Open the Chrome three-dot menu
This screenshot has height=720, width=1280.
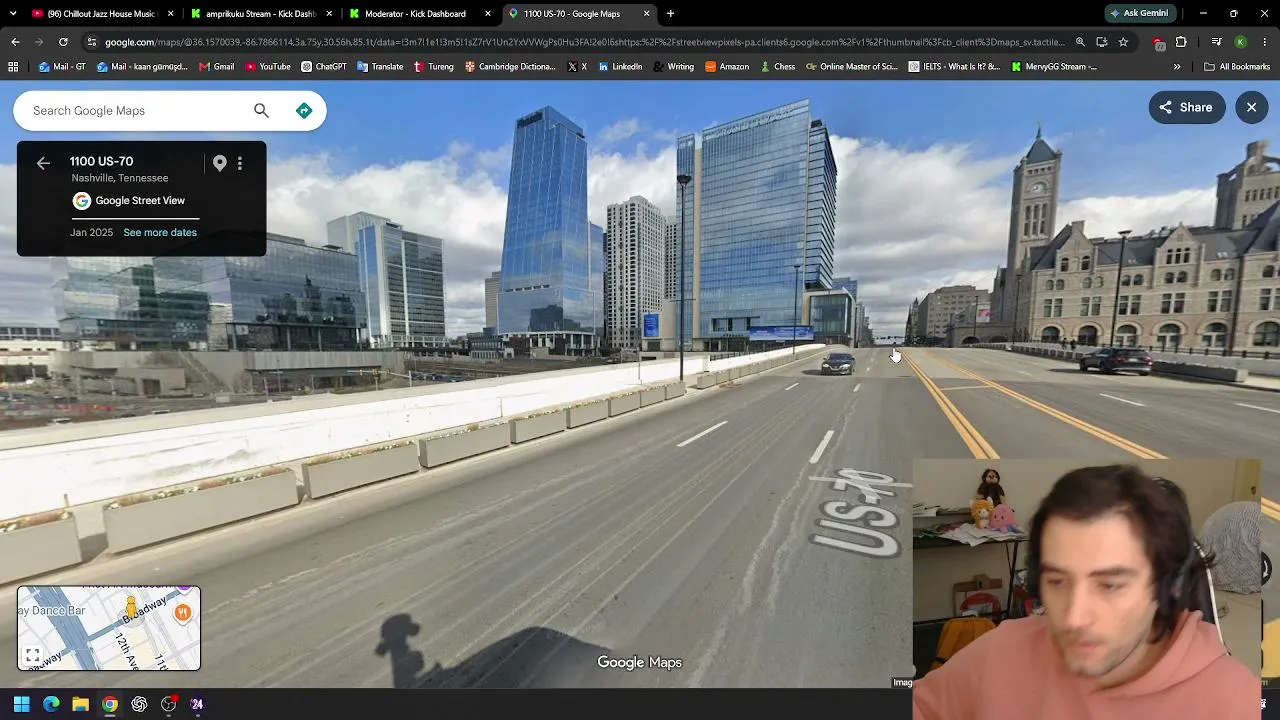(x=1265, y=42)
